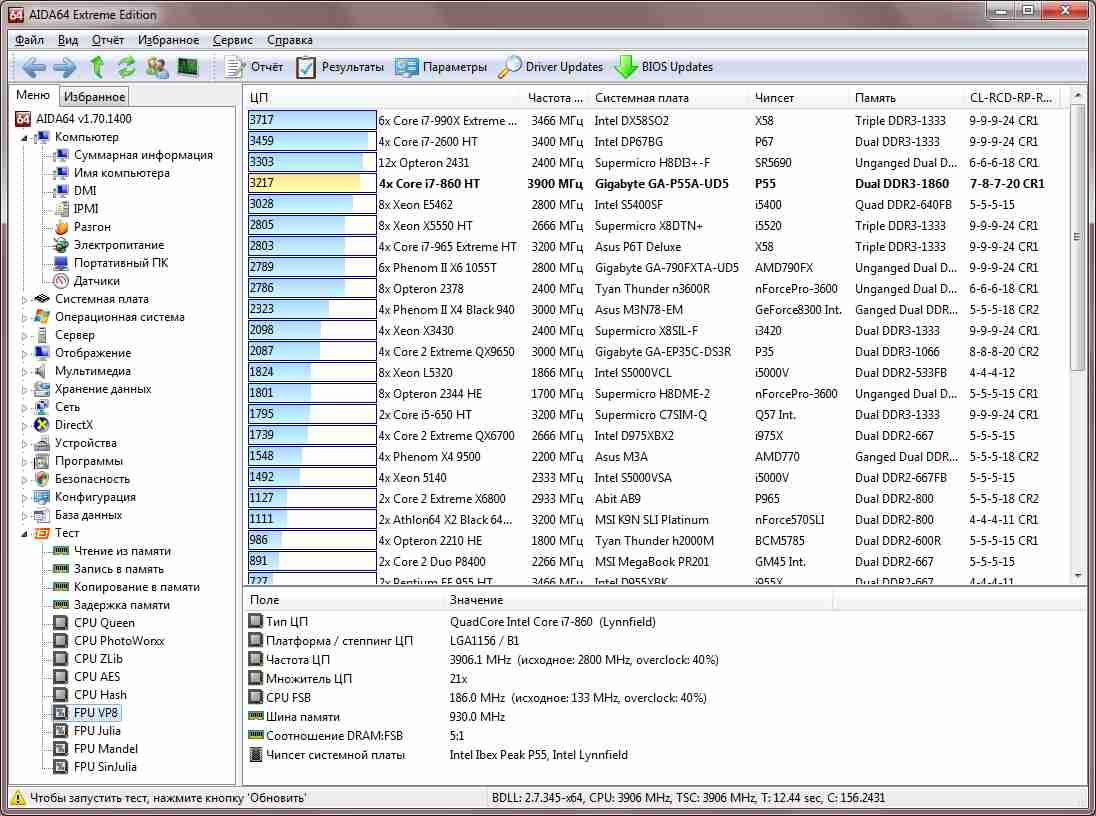Expand the Хранение данных tree node

click(x=26, y=389)
